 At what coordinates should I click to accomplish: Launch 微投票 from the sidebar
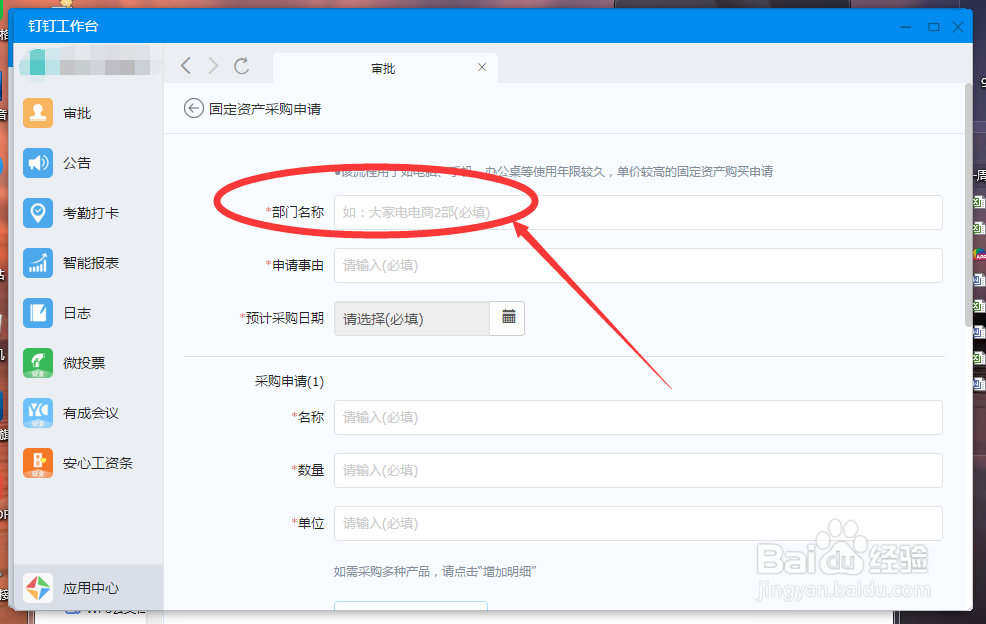[x=38, y=363]
